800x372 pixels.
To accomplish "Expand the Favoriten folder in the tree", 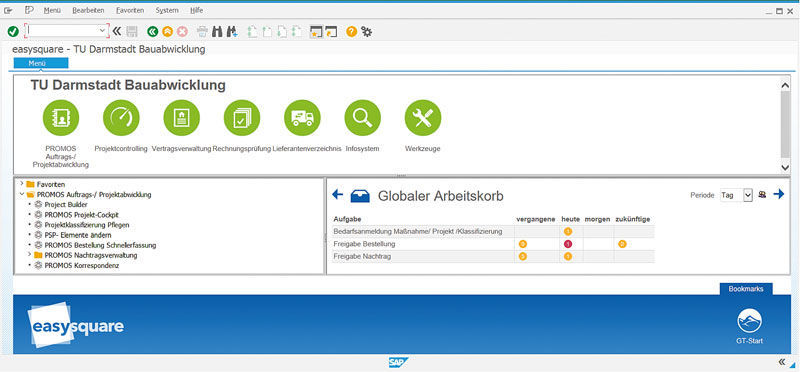I will [x=21, y=184].
